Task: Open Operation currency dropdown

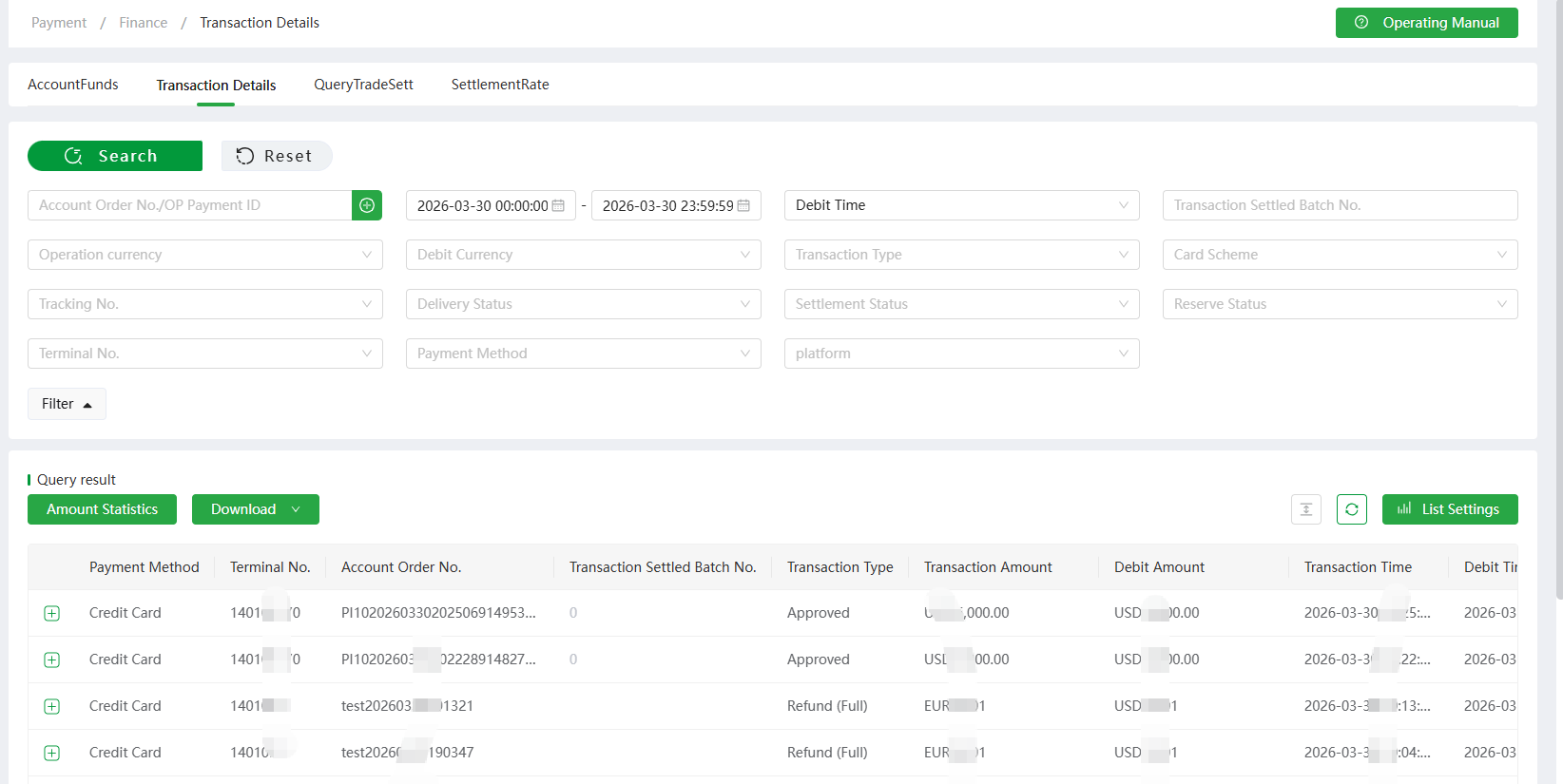Action: [x=205, y=255]
